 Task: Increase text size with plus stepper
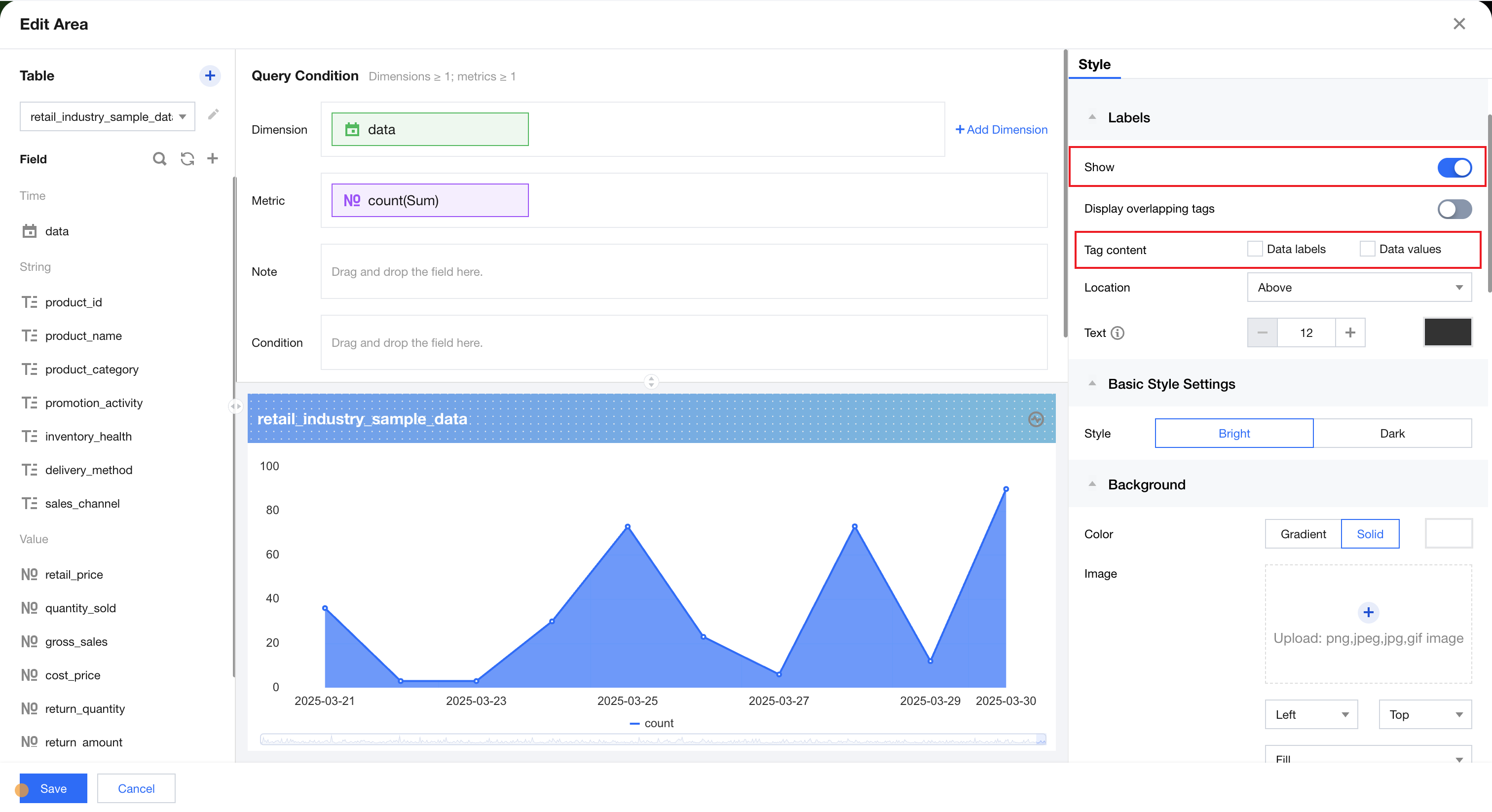pos(1350,333)
